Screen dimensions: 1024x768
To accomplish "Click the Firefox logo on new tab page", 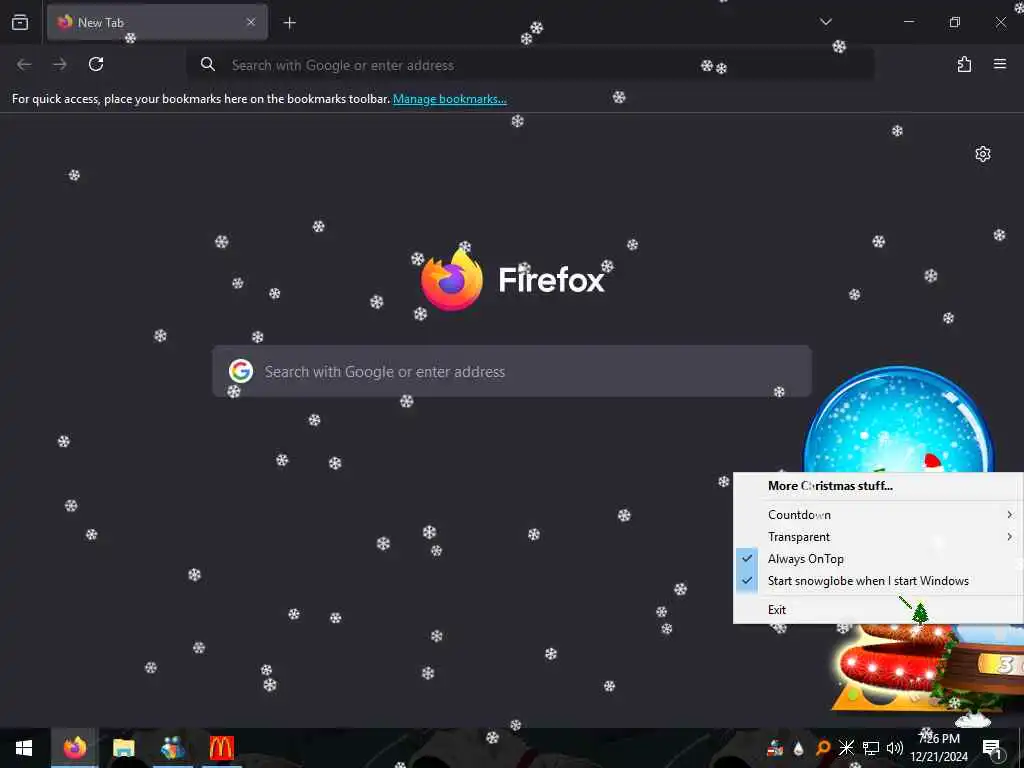I will tap(451, 280).
